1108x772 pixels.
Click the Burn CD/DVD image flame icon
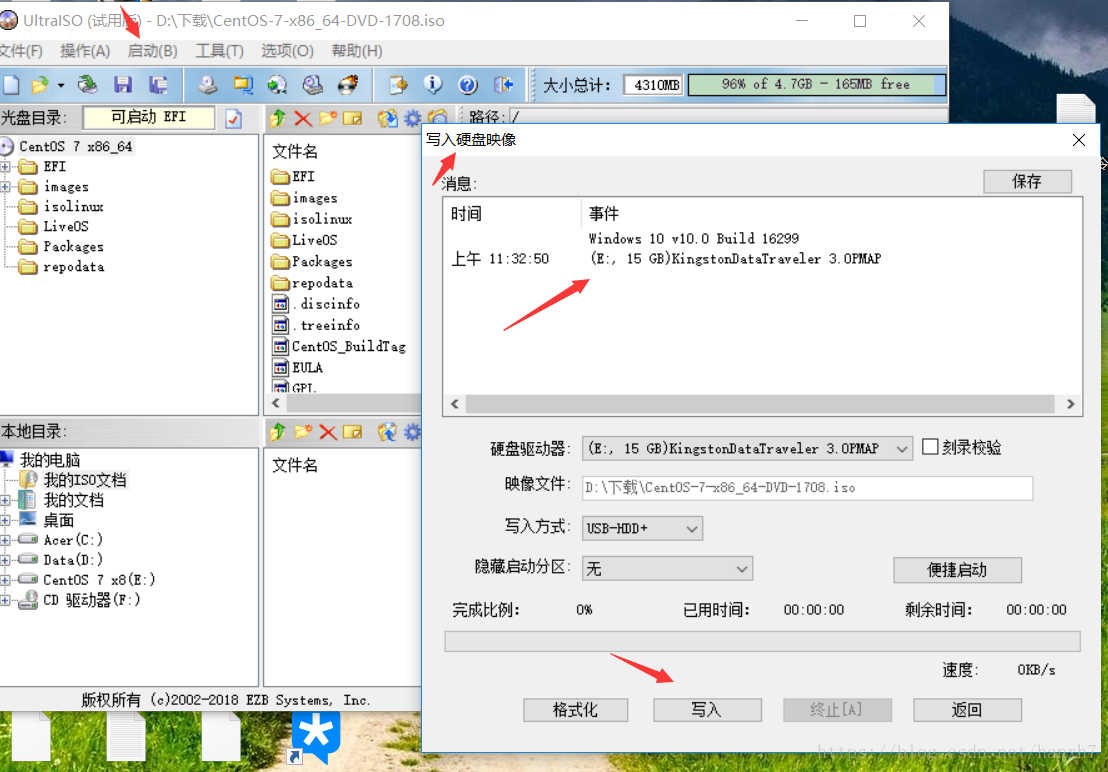pos(348,85)
